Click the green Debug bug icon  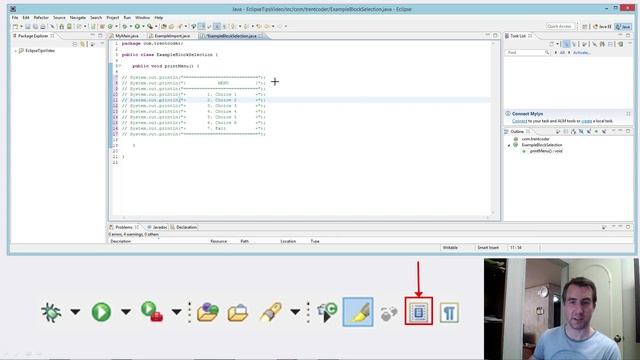(125, 27)
